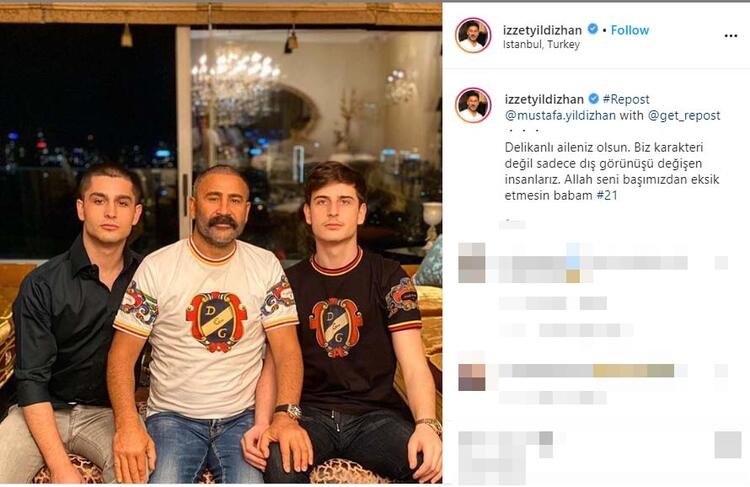Open izzetyildizhan's profile picture in the post header
The image size is (750, 487).
[x=473, y=36]
